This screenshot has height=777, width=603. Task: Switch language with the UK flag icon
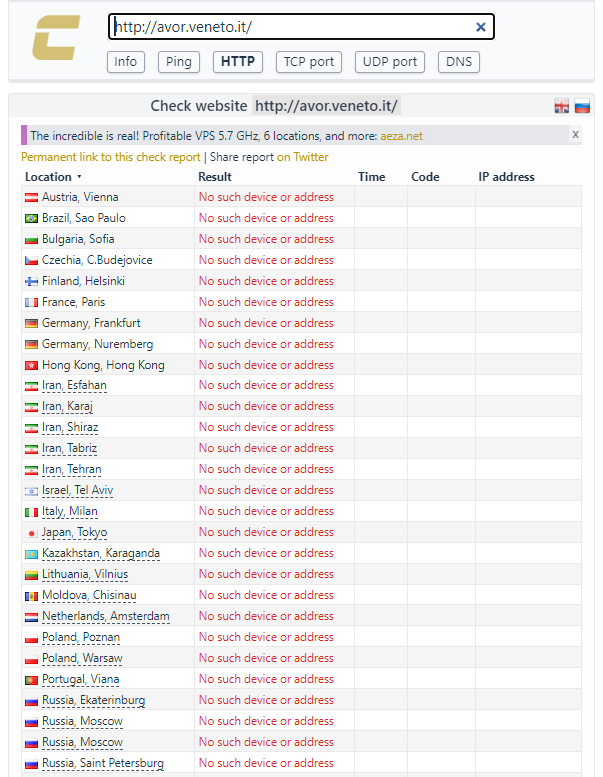tap(562, 107)
